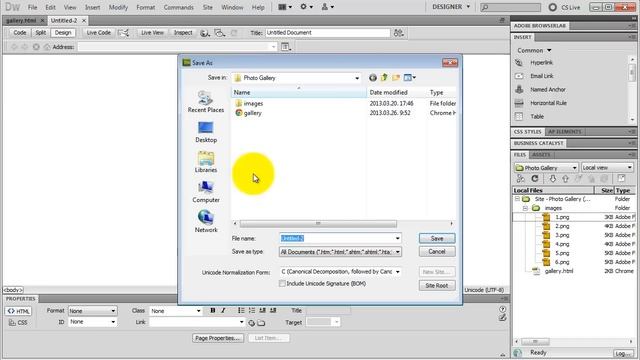Click the go back icon in Save As dialog
Screen dimensions: 640x360
click(373, 78)
